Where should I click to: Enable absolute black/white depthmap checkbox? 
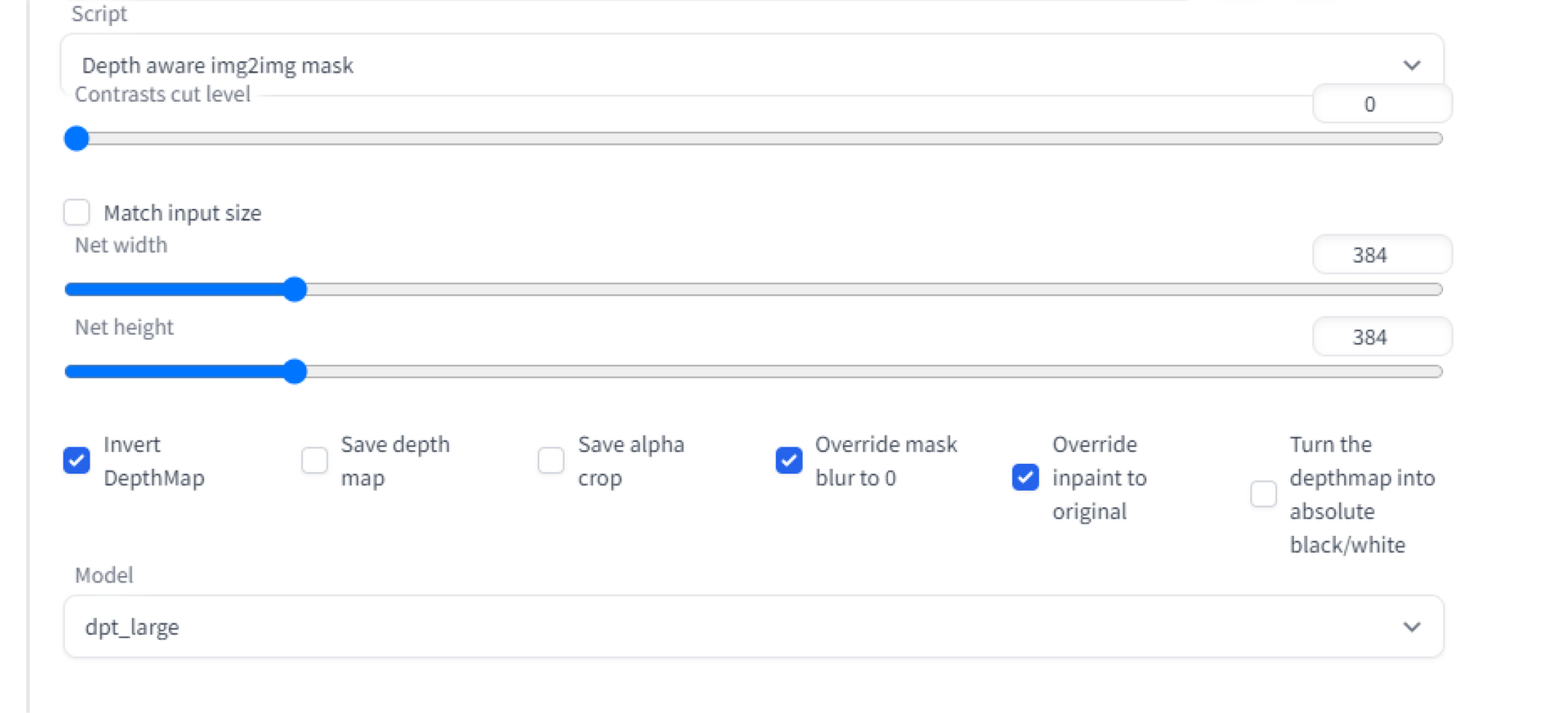[x=1263, y=494]
